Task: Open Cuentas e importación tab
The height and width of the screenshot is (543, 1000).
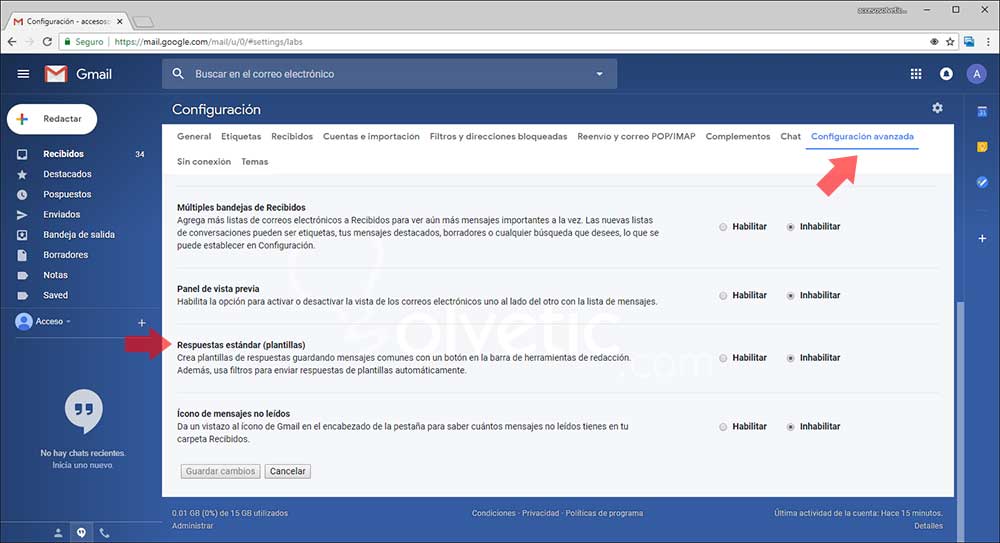Action: tap(371, 137)
